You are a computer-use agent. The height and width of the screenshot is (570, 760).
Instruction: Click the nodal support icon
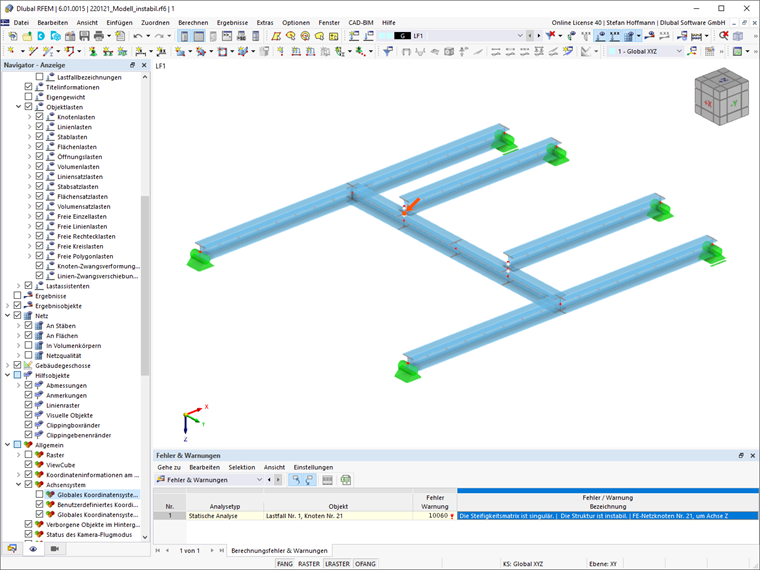[93, 51]
